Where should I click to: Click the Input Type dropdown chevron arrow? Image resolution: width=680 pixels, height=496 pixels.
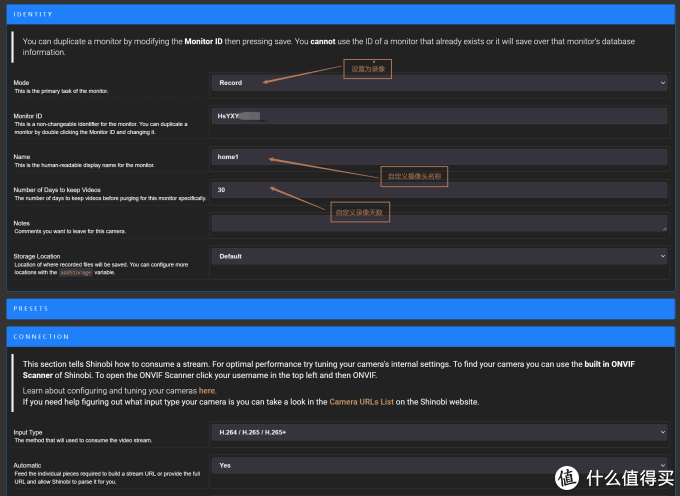(662, 432)
